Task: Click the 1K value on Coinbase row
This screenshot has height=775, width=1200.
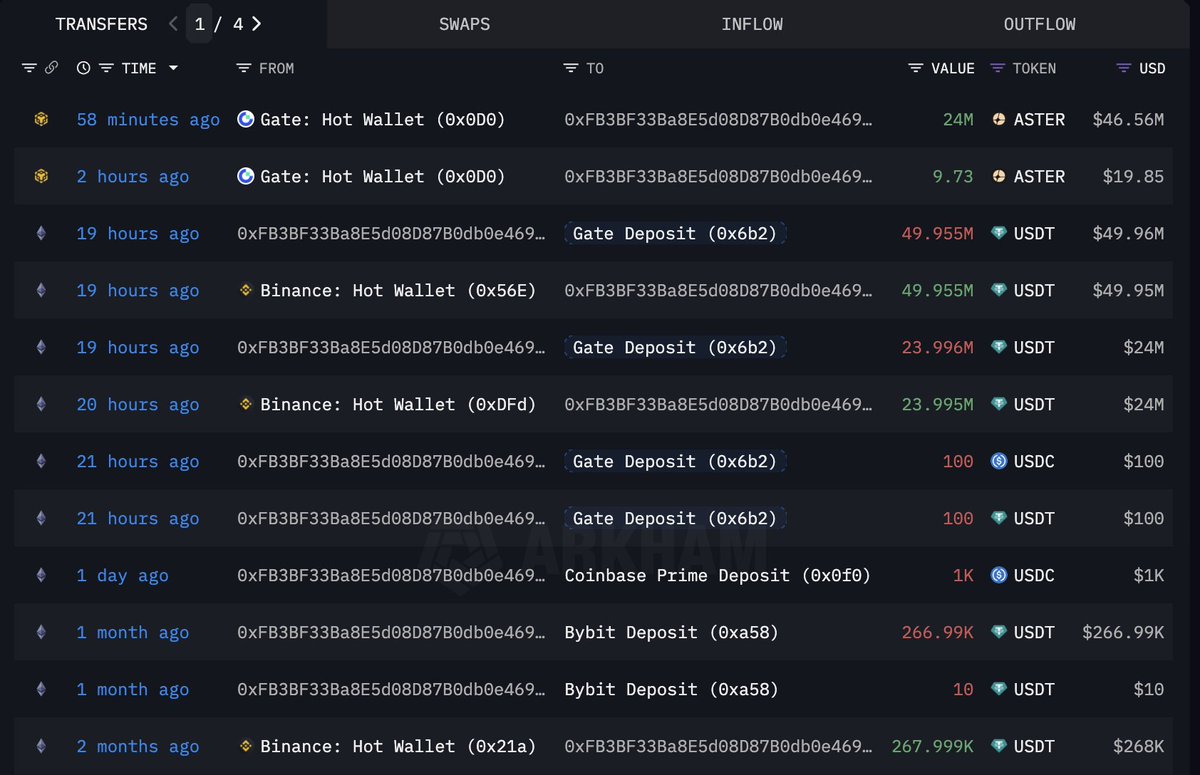Action: (x=963, y=575)
